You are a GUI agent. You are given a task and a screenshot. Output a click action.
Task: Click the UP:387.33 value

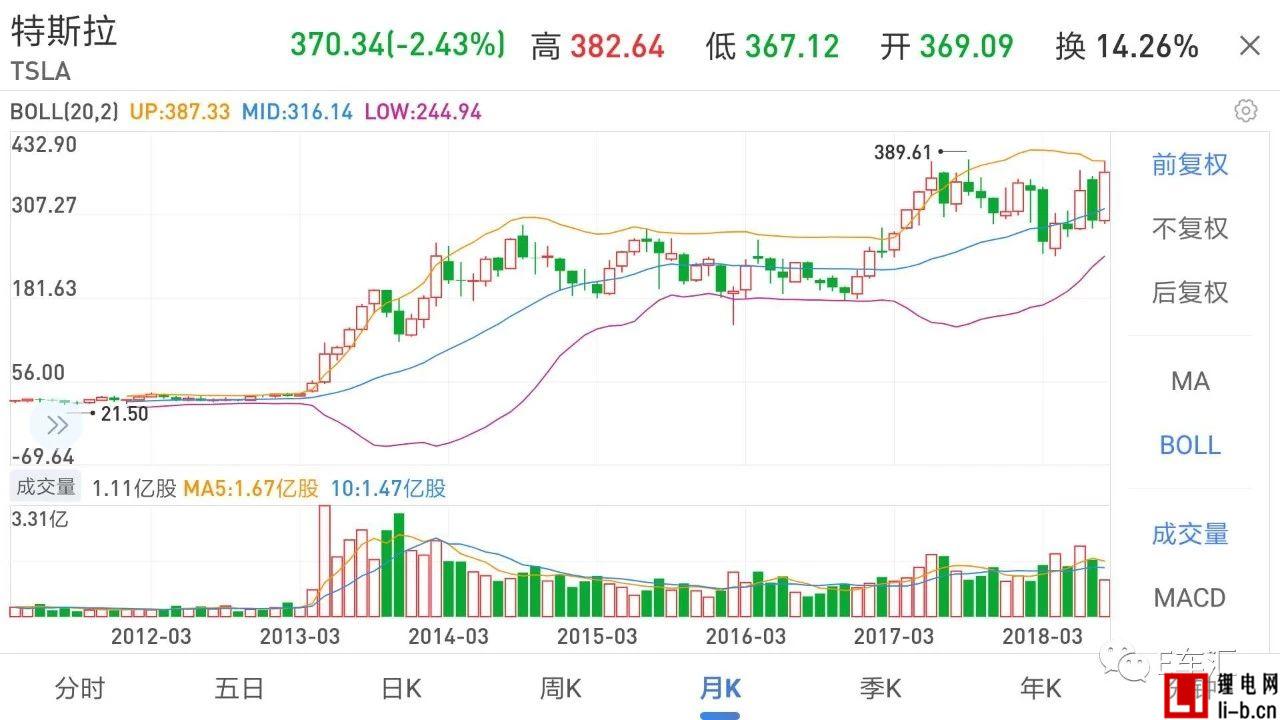click(x=180, y=112)
